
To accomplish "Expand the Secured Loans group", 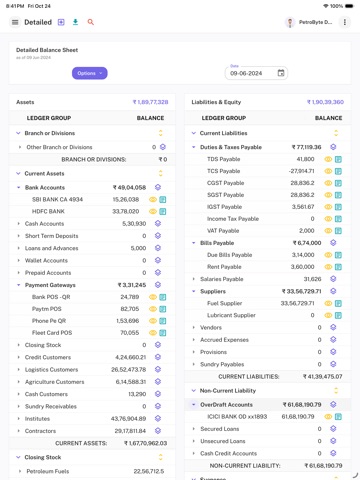I will point(194,429).
